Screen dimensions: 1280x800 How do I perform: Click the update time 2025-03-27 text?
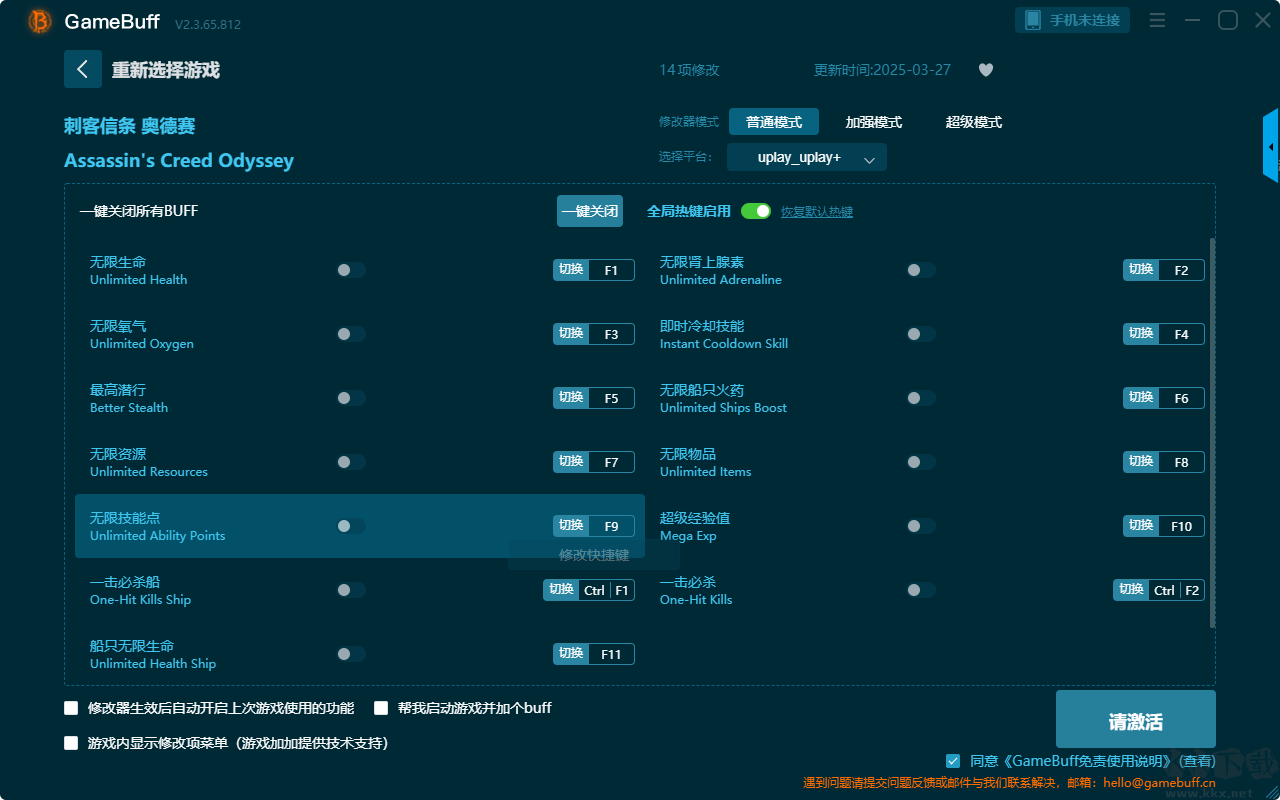point(883,70)
